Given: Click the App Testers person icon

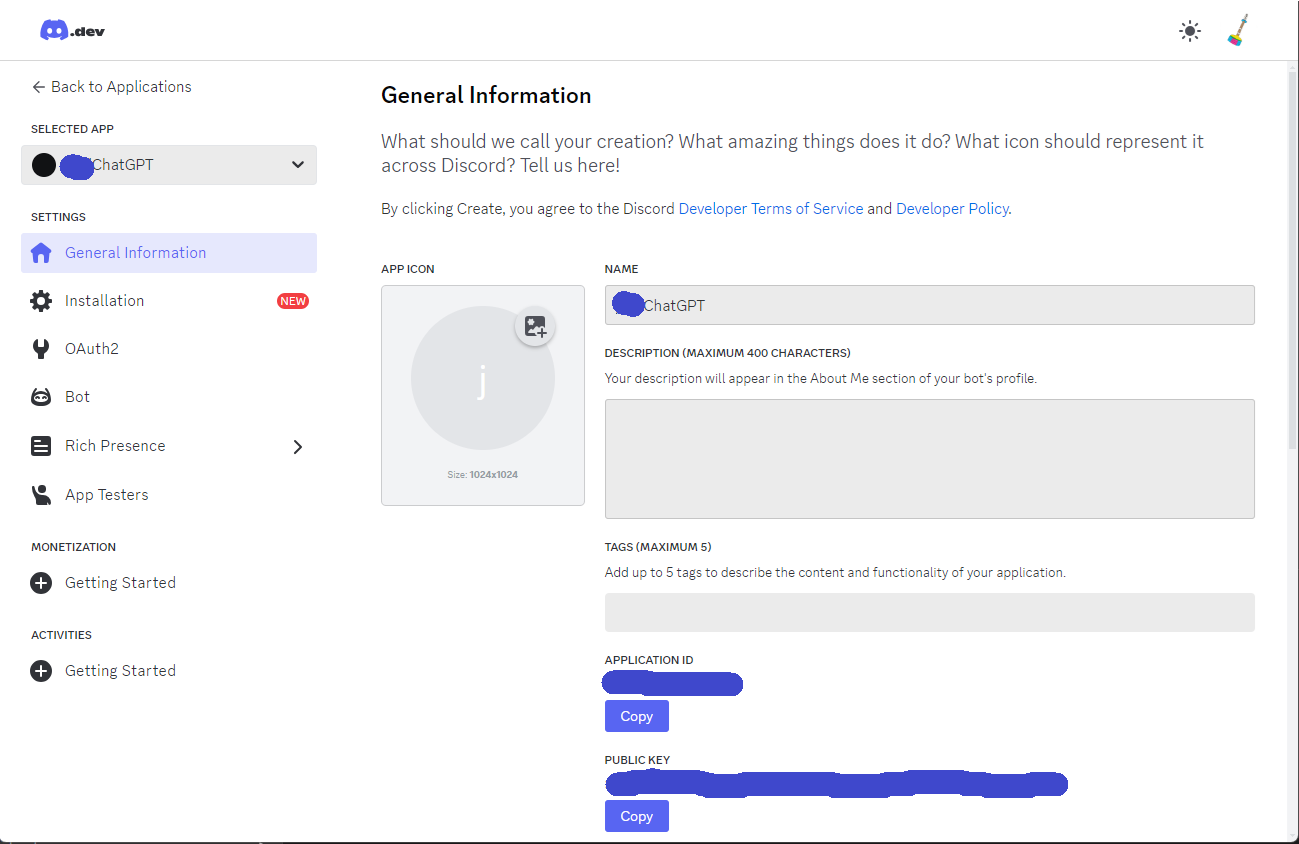Looking at the screenshot, I should [x=41, y=495].
